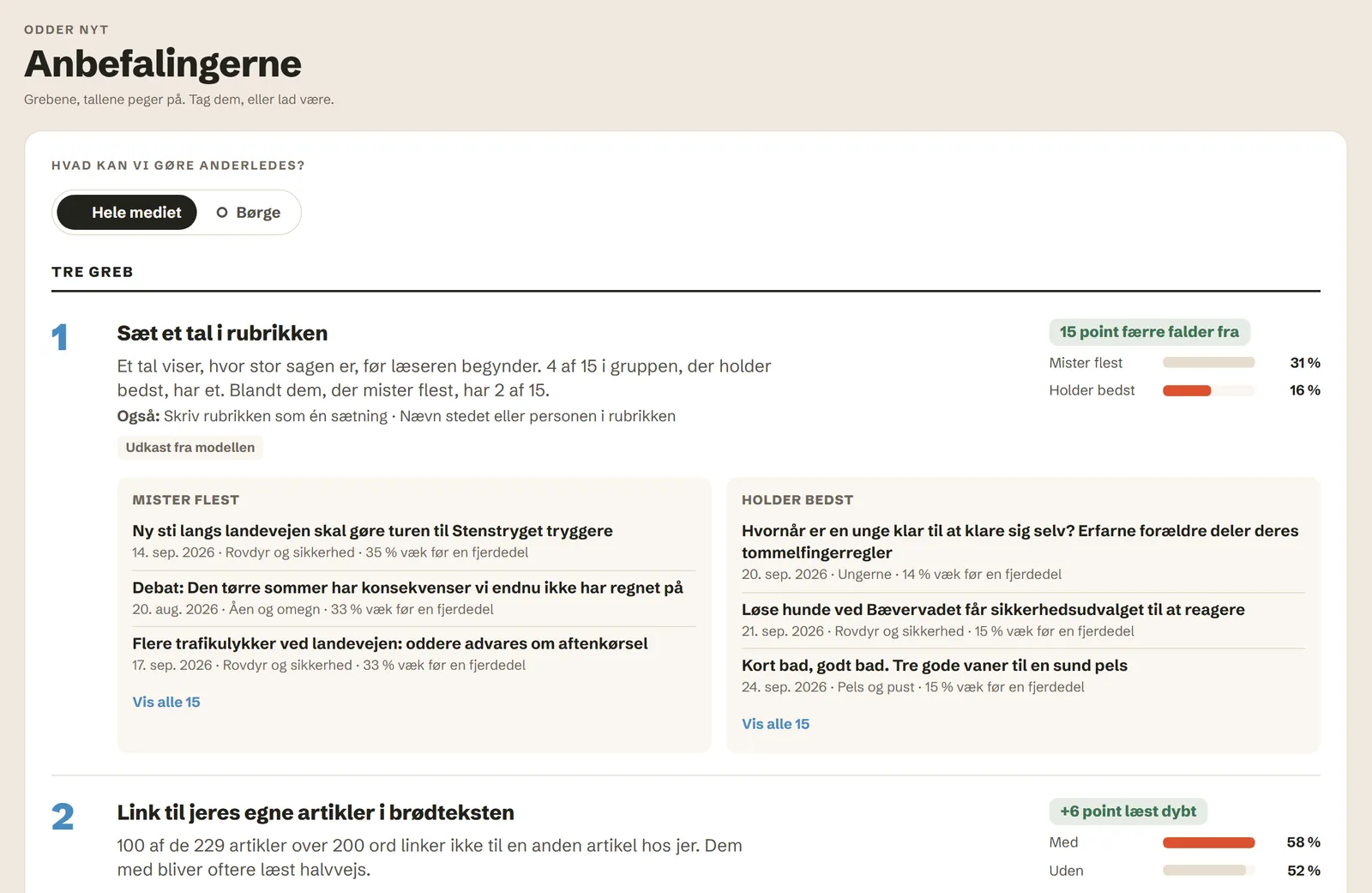Click the large blue number 1
Screen dimensions: 1372x893
59,337
